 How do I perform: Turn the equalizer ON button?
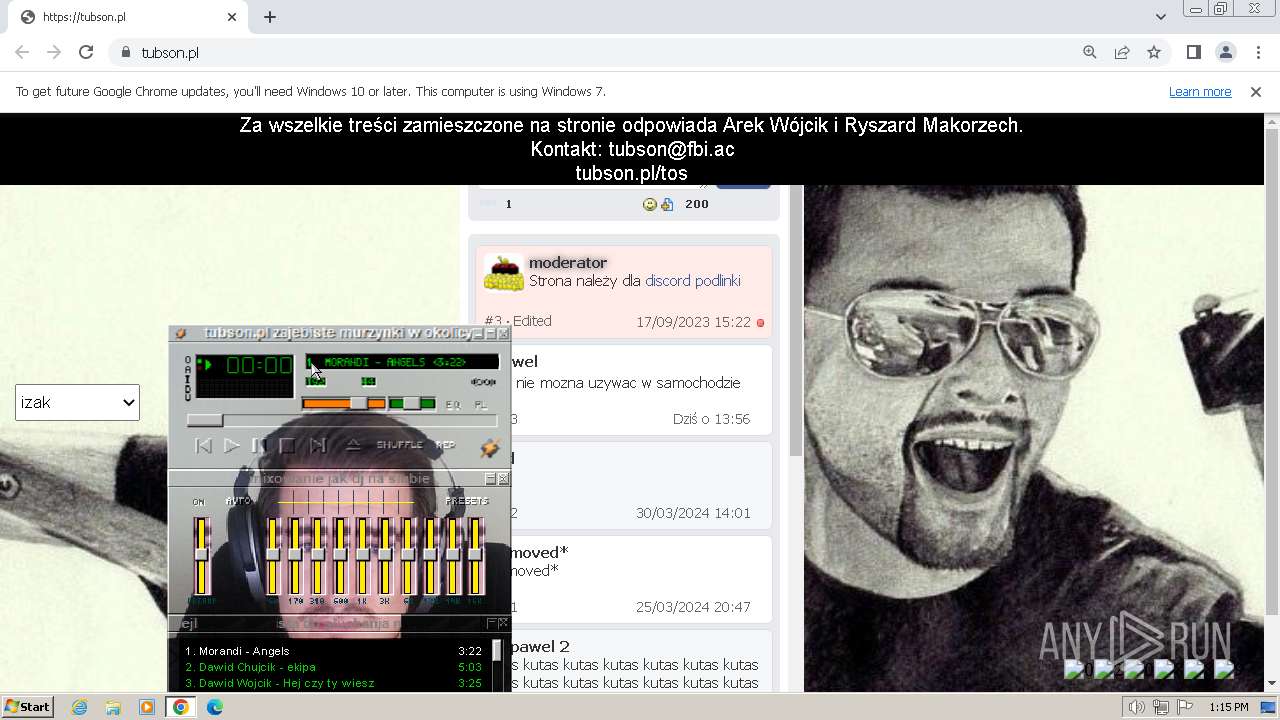[x=198, y=502]
